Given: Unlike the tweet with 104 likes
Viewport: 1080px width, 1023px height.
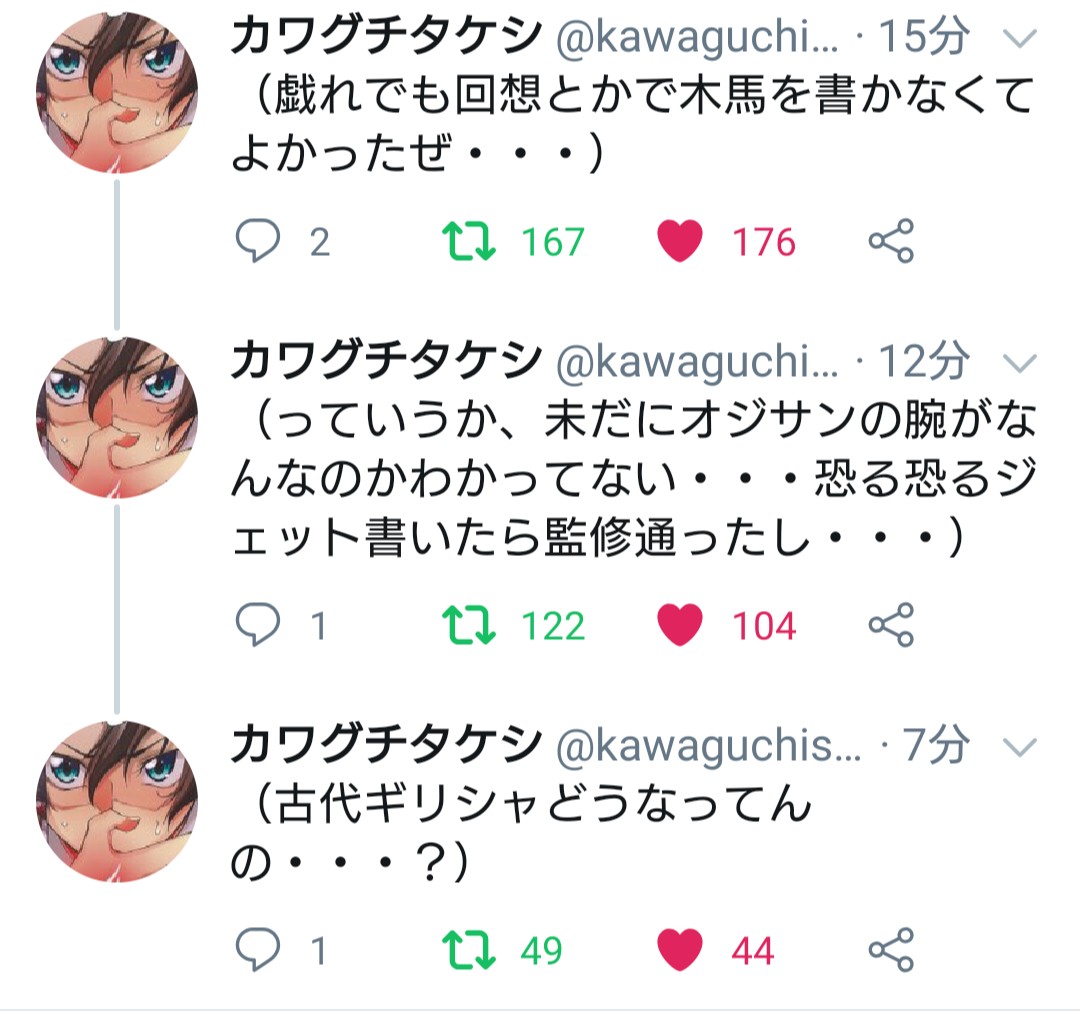Looking at the screenshot, I should click(680, 624).
